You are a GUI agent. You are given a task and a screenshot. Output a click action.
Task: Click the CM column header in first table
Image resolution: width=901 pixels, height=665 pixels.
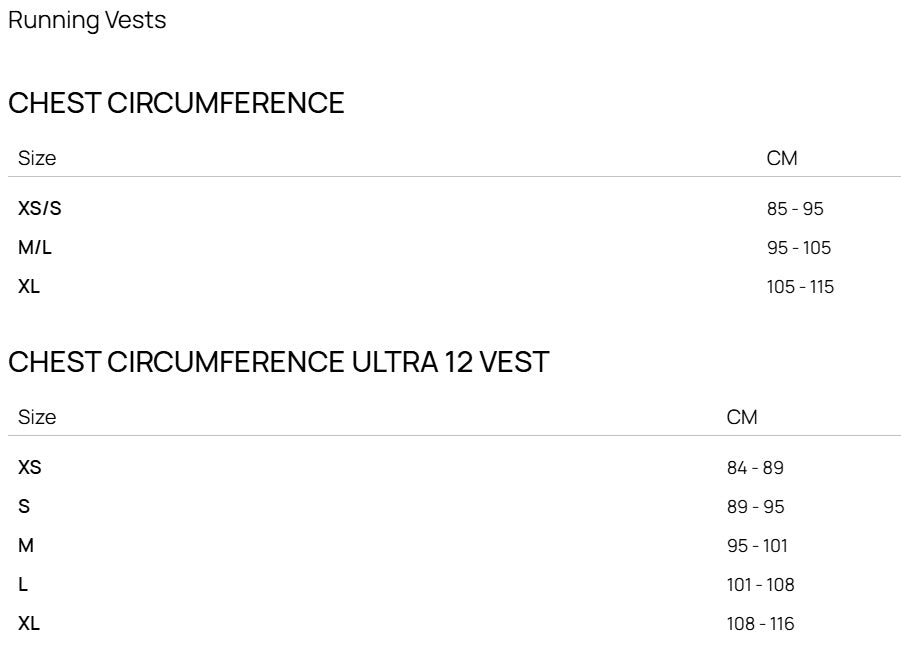point(781,158)
